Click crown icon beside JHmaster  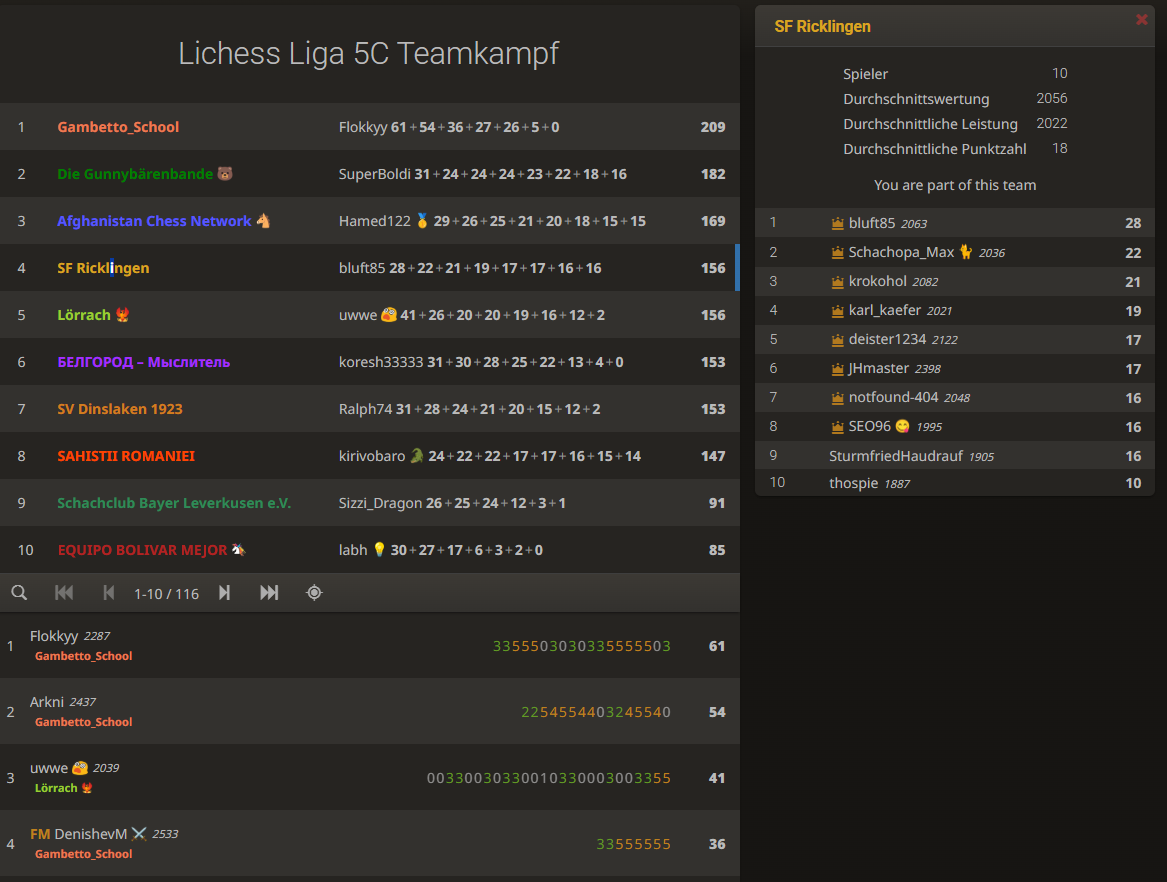coord(838,369)
